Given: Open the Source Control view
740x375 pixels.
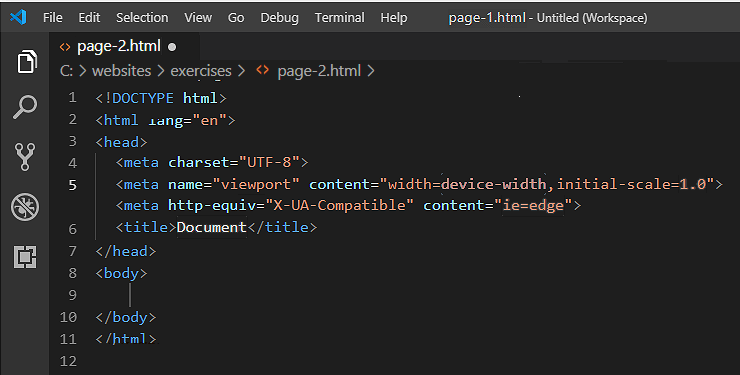Looking at the screenshot, I should [25, 157].
